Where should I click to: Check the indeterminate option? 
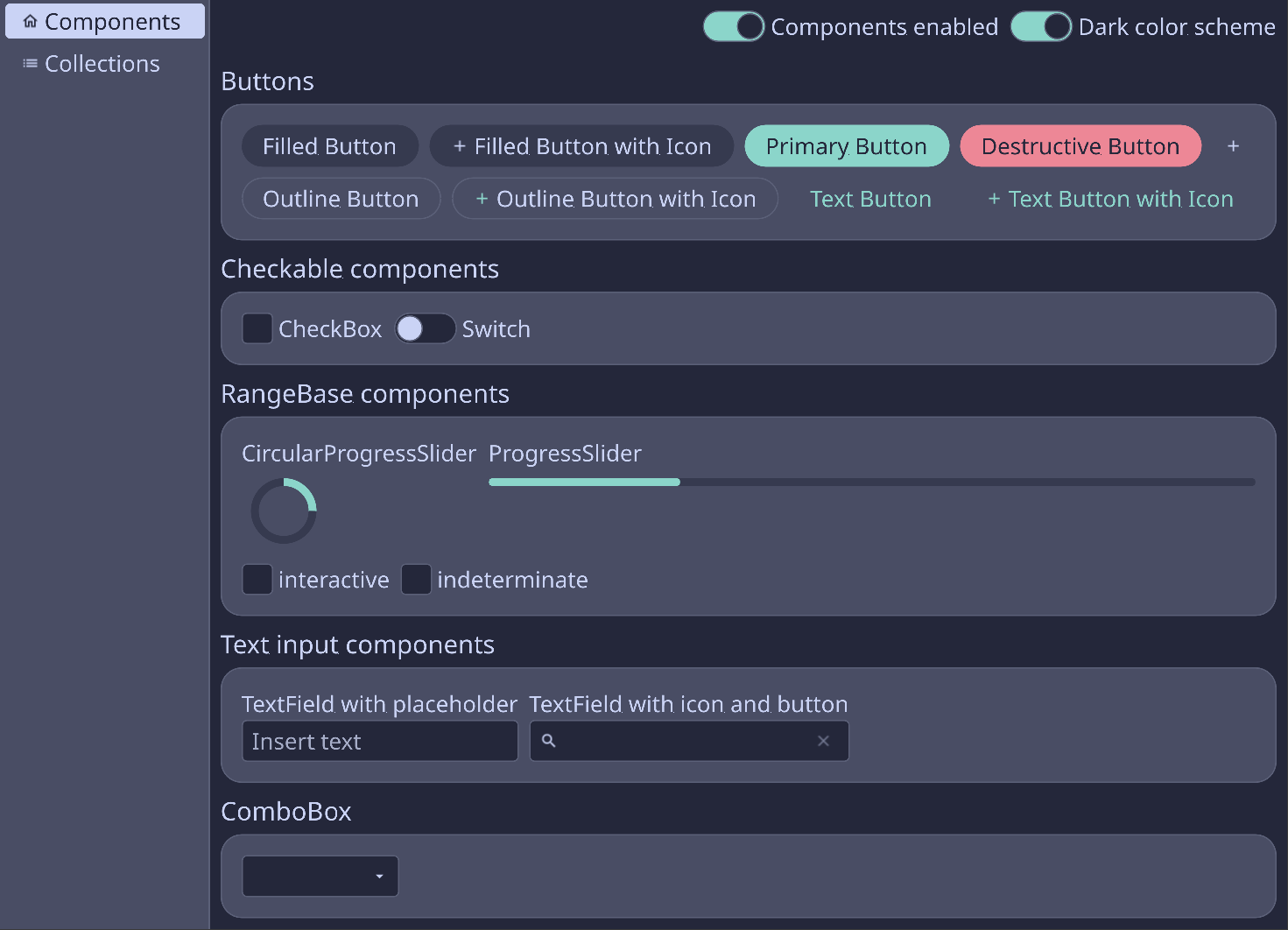click(416, 580)
